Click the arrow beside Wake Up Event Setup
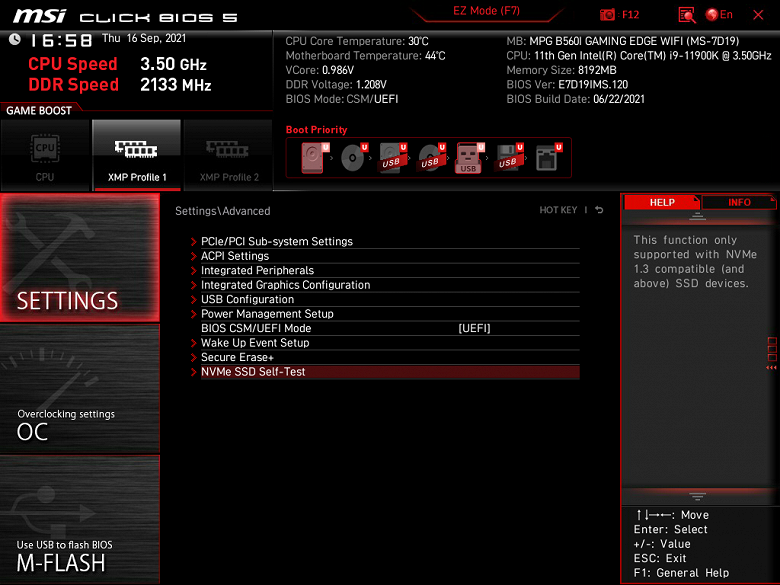Screen dimensions: 780x585 194,343
